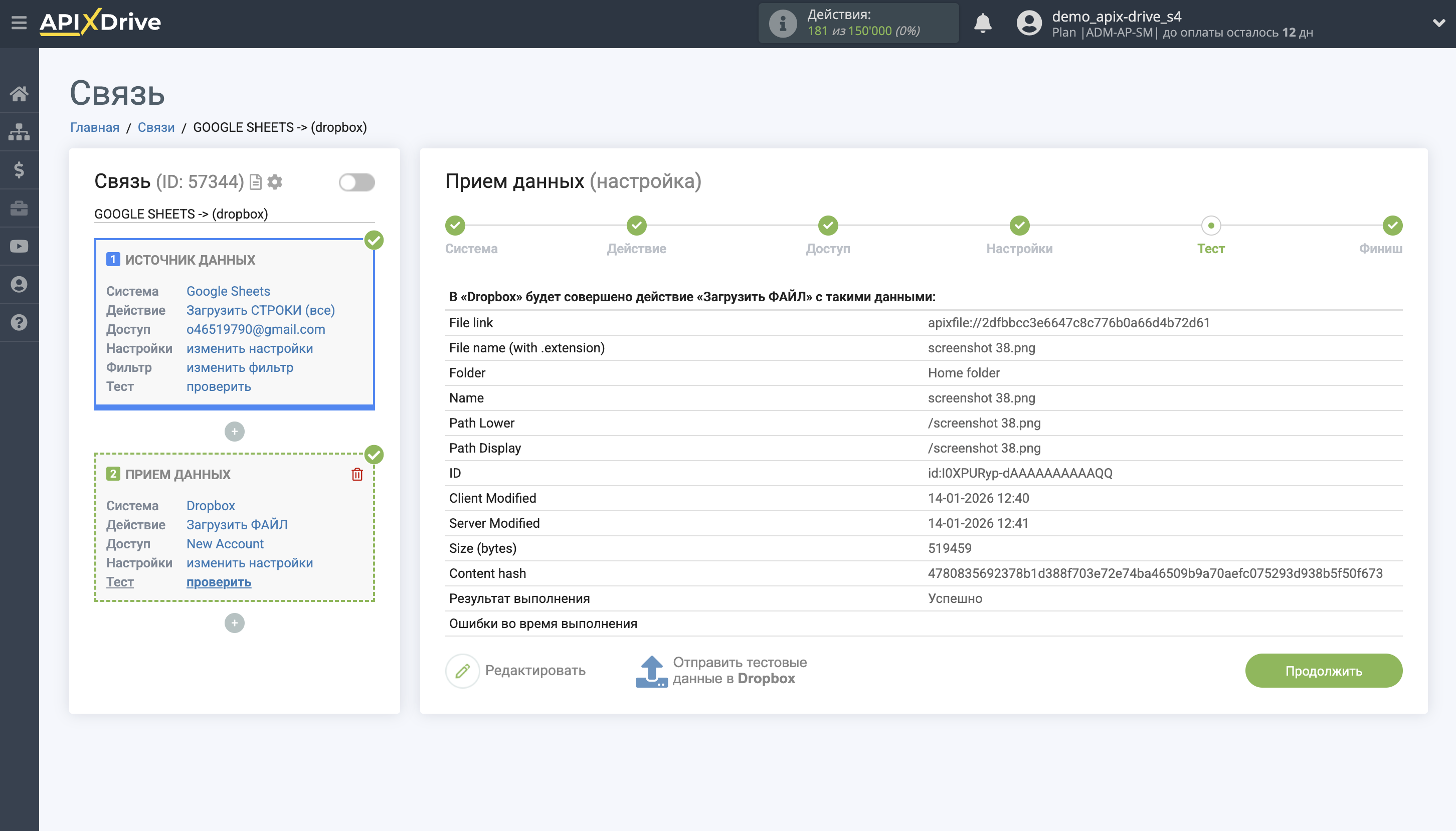Enable the connection with the toggle switch
The image size is (1456, 831).
click(356, 181)
